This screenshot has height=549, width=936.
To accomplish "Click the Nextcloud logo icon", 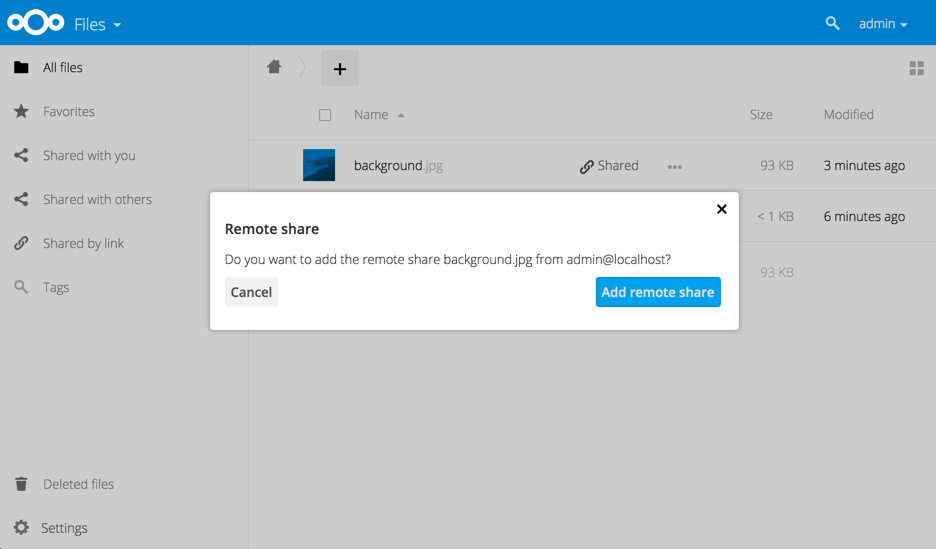I will tap(36, 23).
